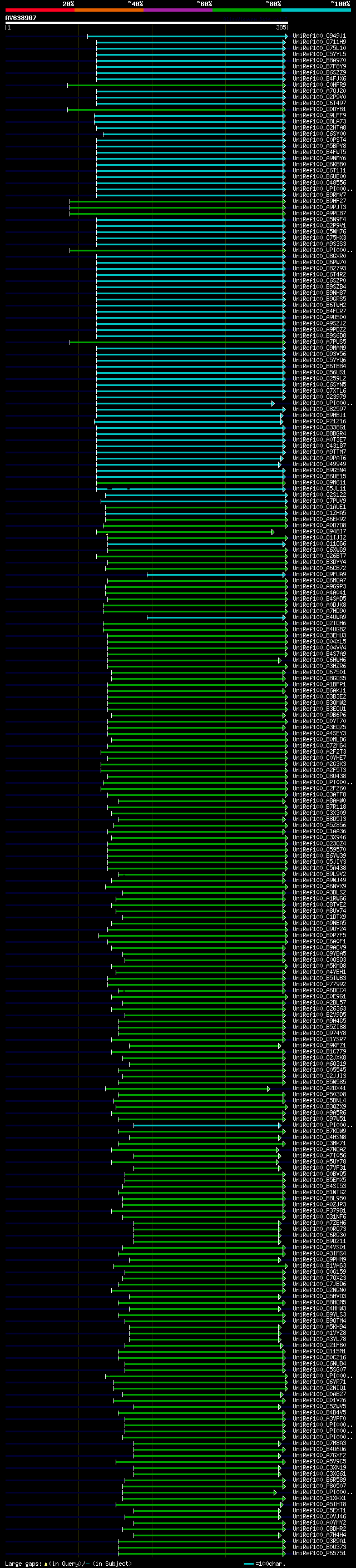
Task: Click the short cyan alignment bar for Q9FUA9
Action: [216, 575]
